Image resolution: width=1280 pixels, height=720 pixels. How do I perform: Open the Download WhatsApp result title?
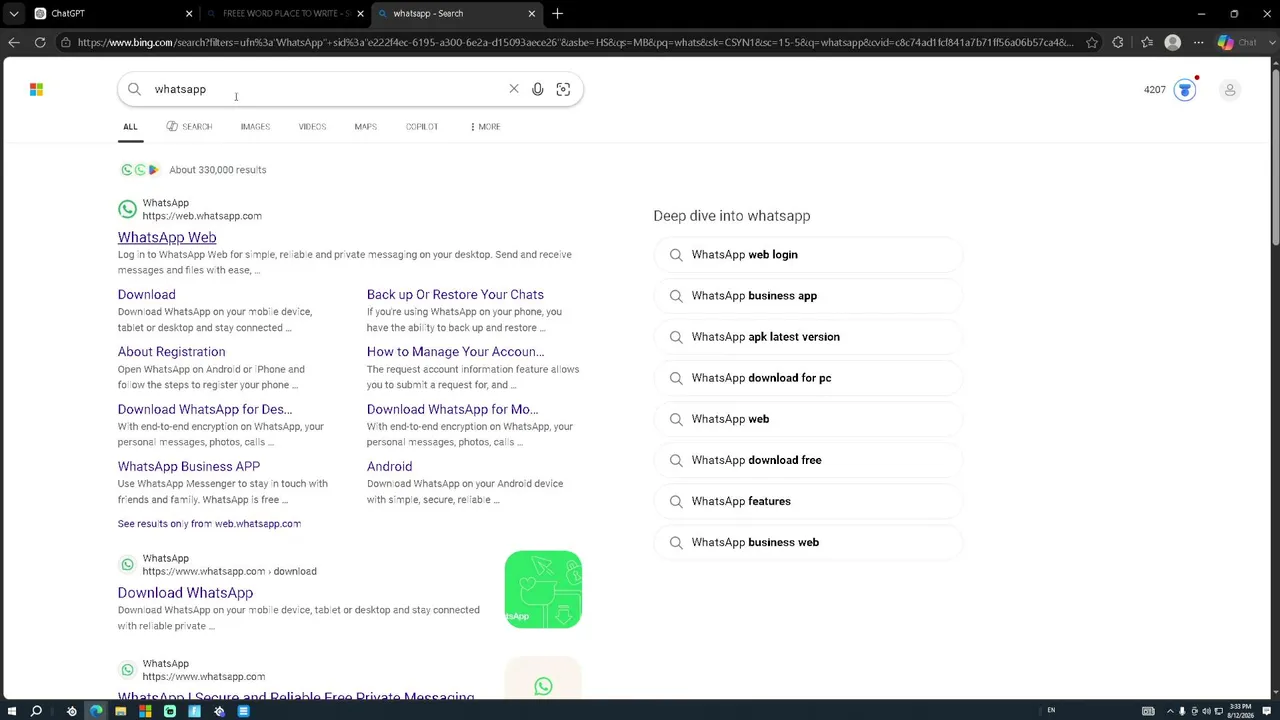(x=185, y=593)
